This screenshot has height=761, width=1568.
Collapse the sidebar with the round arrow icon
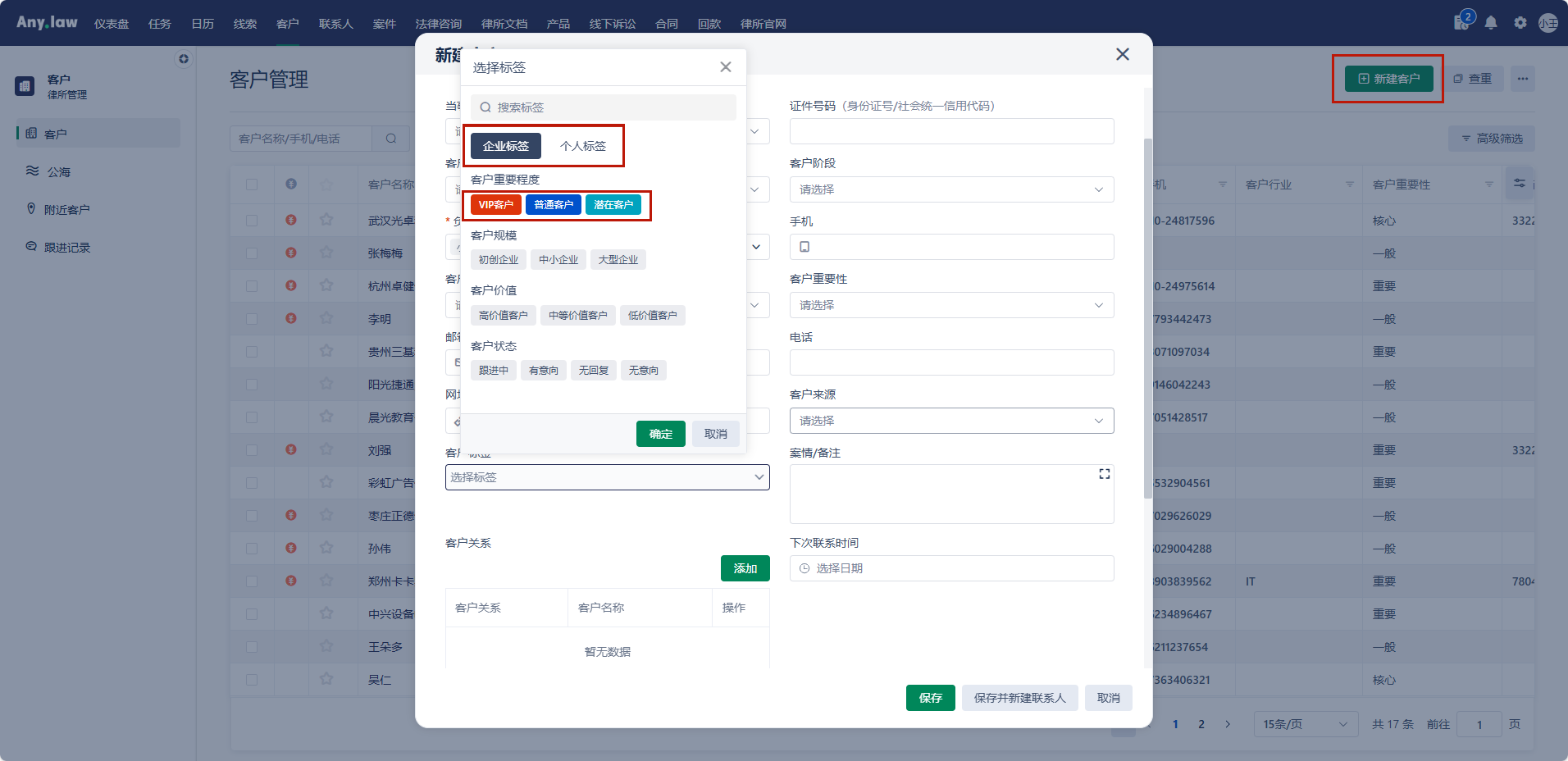click(184, 58)
